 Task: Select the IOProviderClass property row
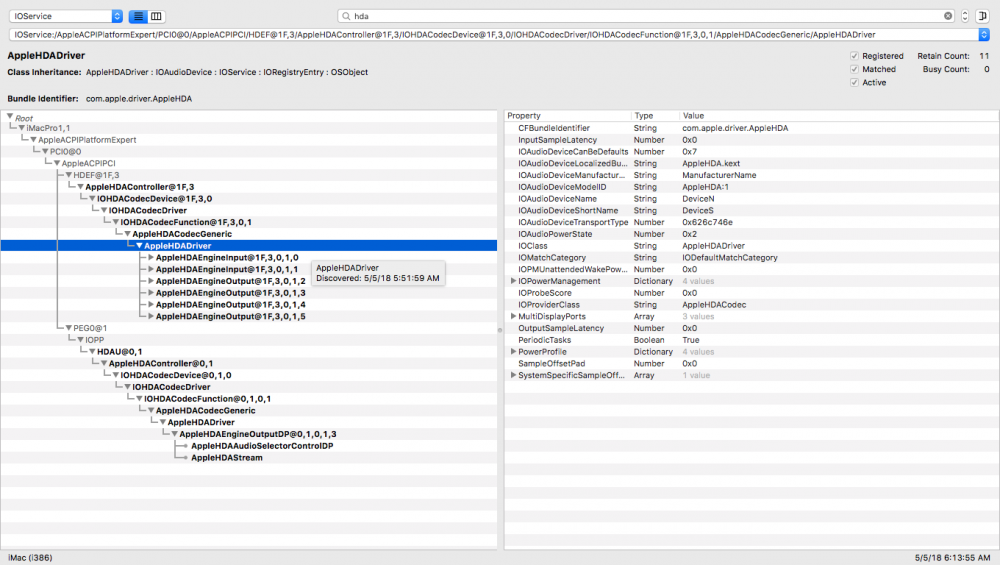click(751, 305)
